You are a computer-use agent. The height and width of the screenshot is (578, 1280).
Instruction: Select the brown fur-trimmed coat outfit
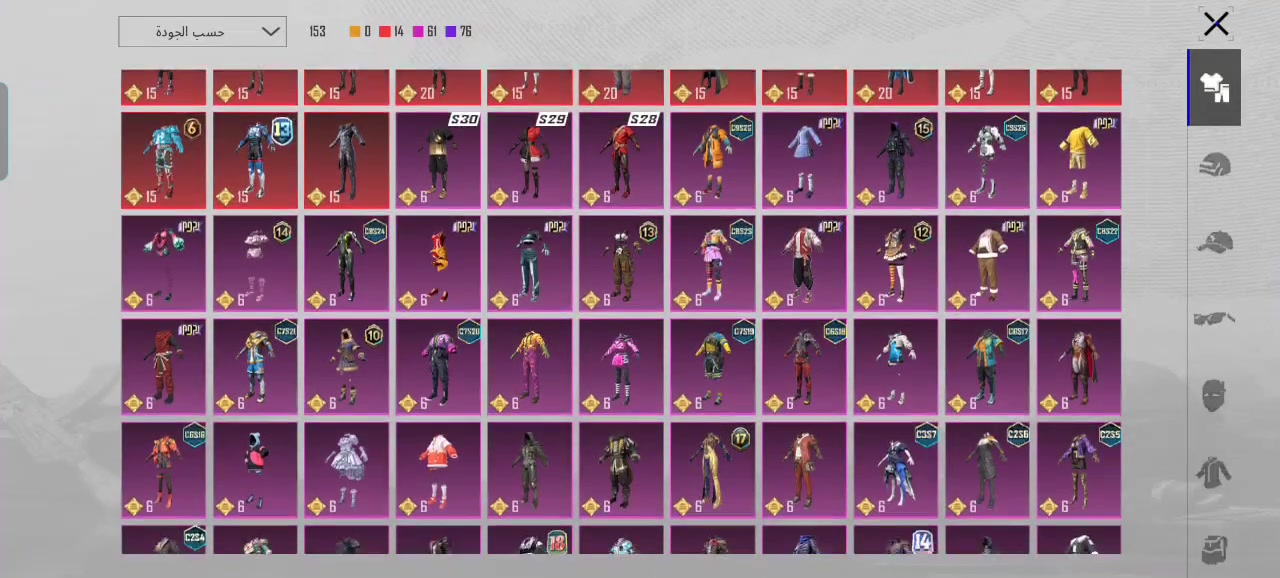point(987,263)
